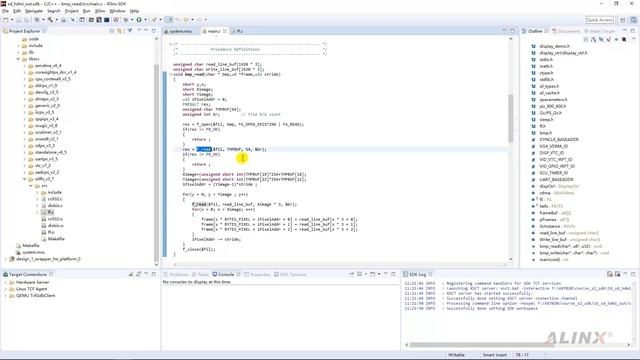640x360 pixels.
Task: Open Project Explorer view menu triangle
Action: (x=129, y=31)
